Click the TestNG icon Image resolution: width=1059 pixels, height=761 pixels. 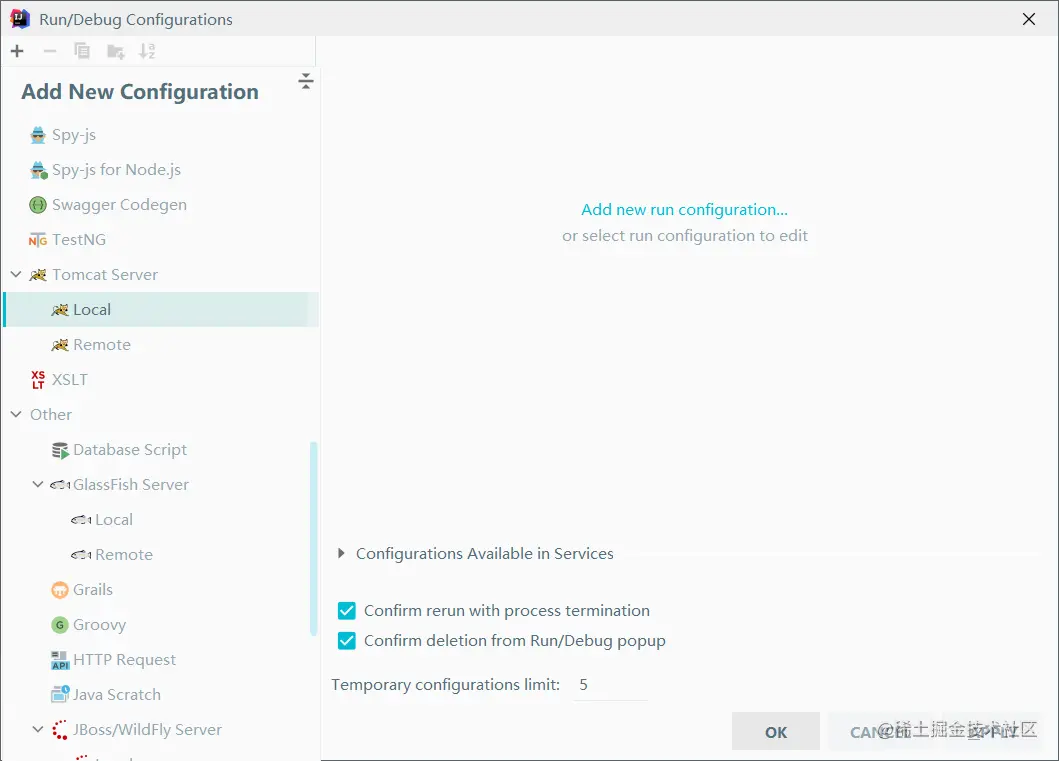38,240
